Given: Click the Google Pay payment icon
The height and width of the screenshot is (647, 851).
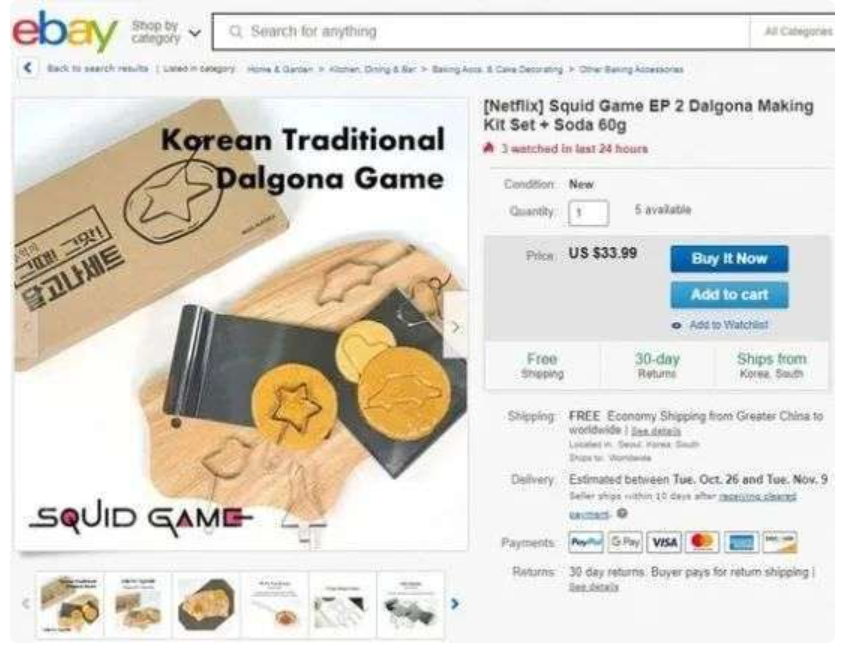Looking at the screenshot, I should pos(625,542).
